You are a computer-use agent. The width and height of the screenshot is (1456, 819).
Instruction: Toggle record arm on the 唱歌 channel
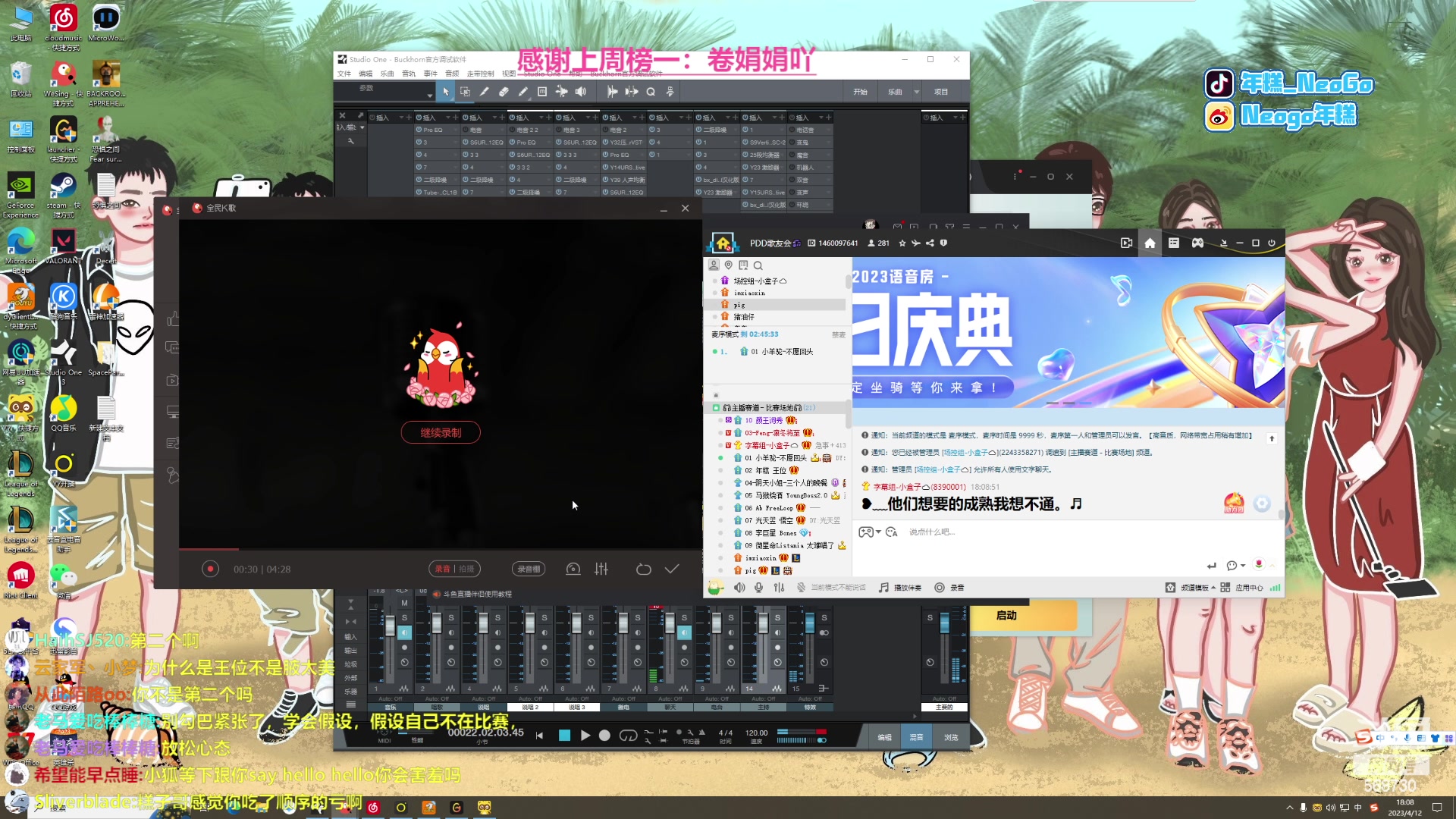click(450, 647)
